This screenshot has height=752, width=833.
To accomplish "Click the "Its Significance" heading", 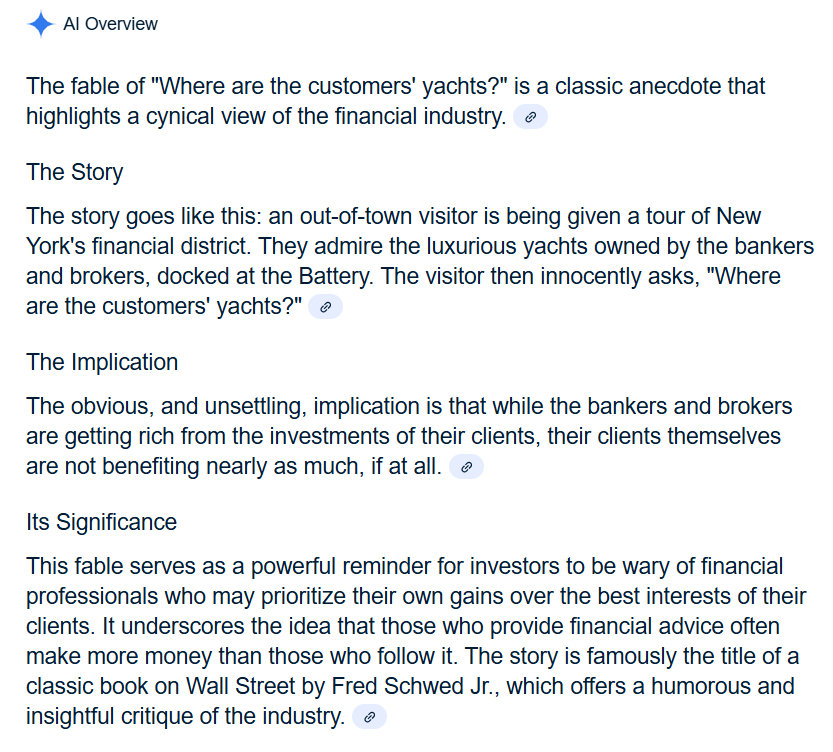I will click(101, 522).
